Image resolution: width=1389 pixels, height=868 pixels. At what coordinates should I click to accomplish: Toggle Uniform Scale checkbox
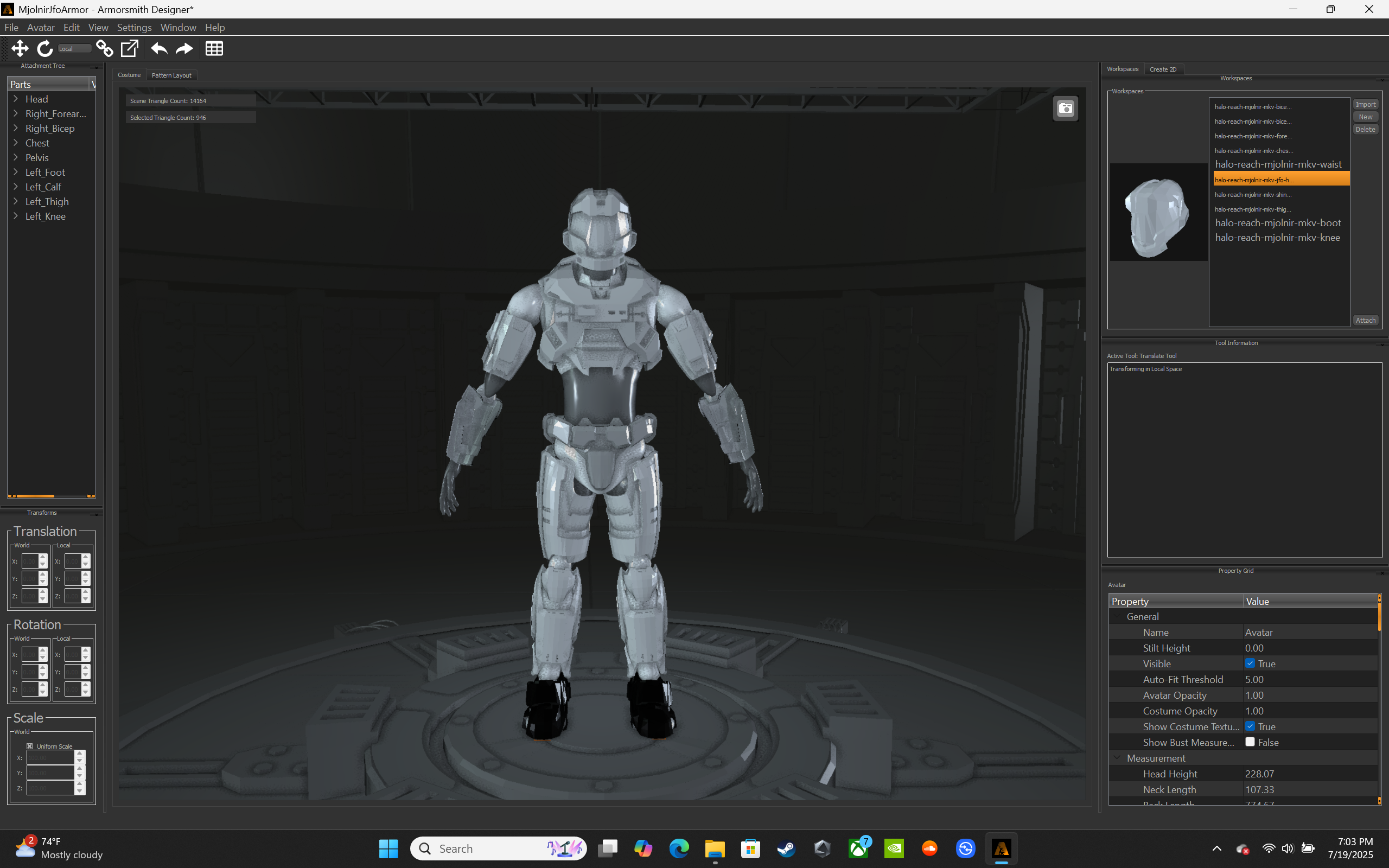pos(30,746)
